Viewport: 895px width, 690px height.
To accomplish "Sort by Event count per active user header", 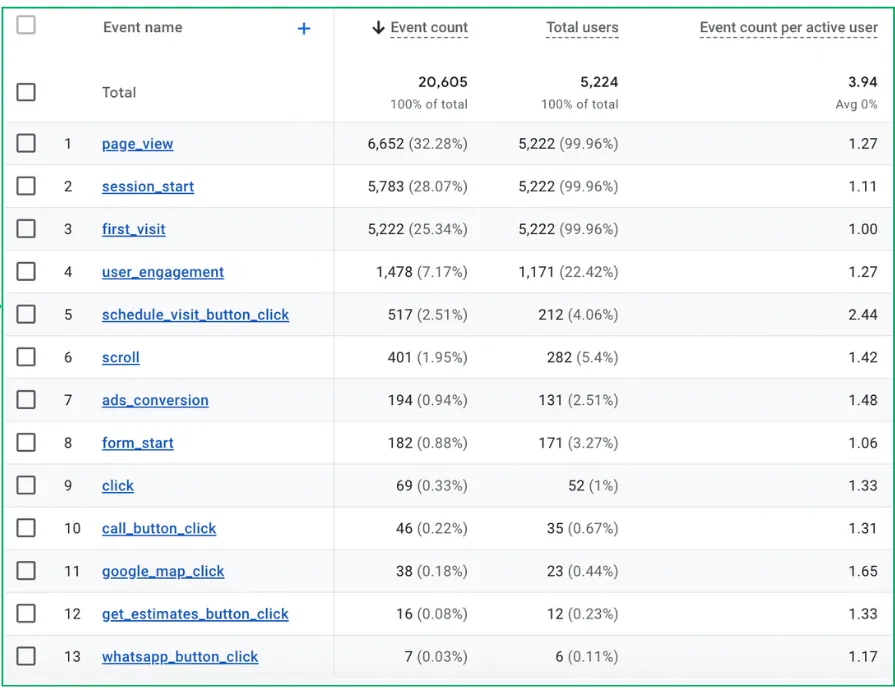I will point(788,27).
